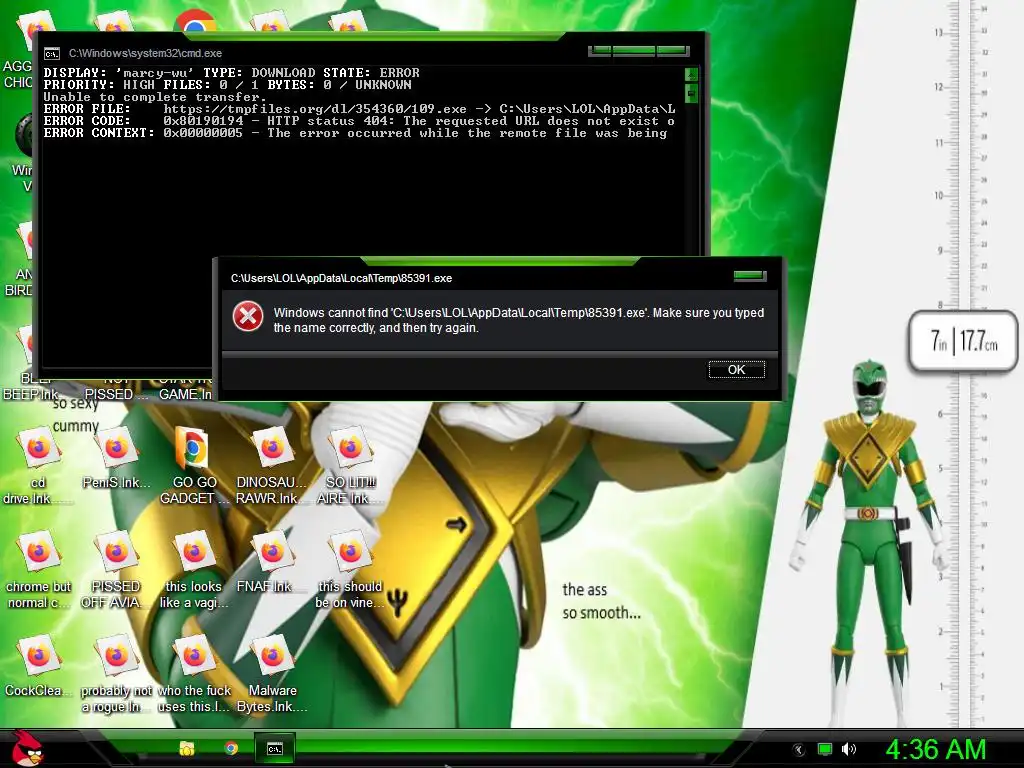Select the 'FNAF.lnk' desktop shortcut
This screenshot has width=1024, height=768.
pos(272,563)
